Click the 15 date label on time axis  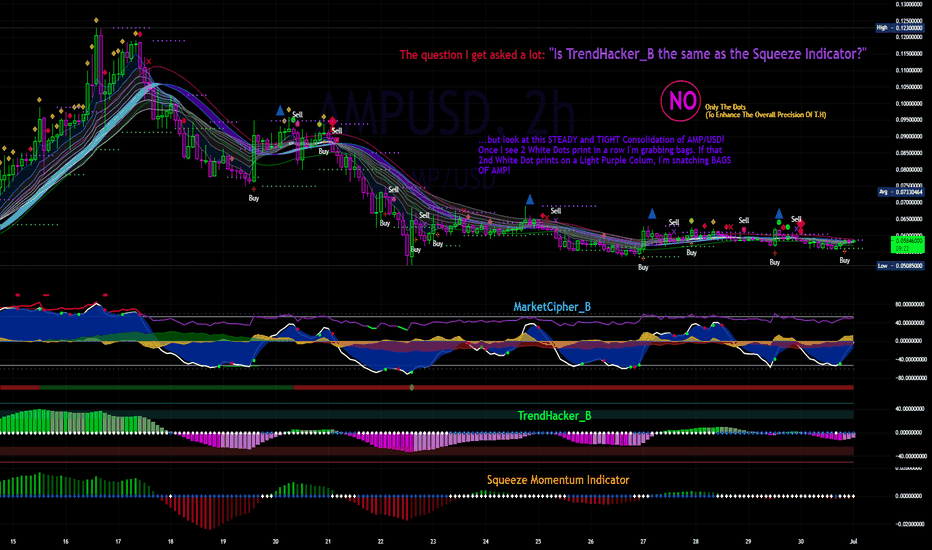click(x=13, y=542)
